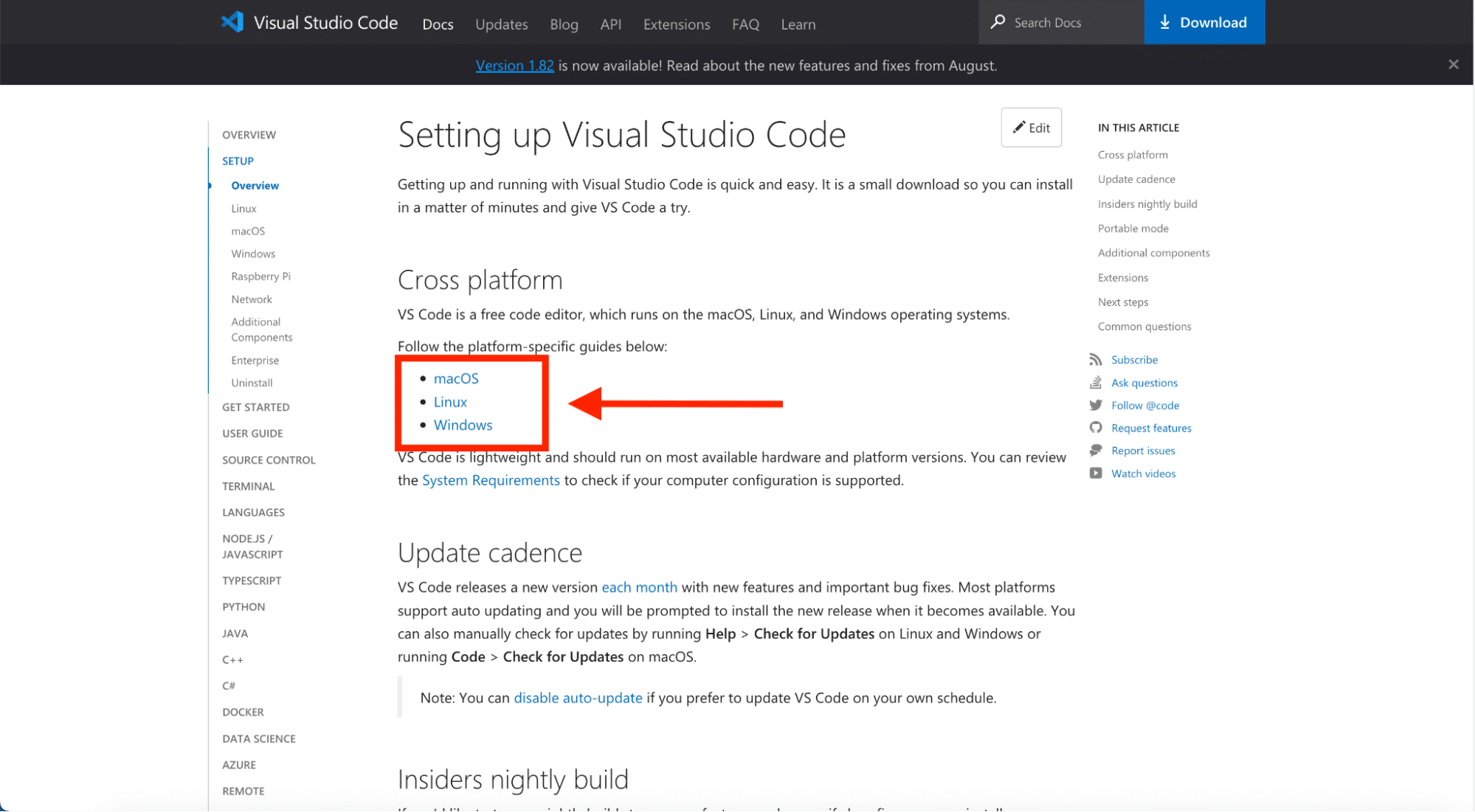Open the System Requirements link
The height and width of the screenshot is (812, 1475).
[x=491, y=479]
